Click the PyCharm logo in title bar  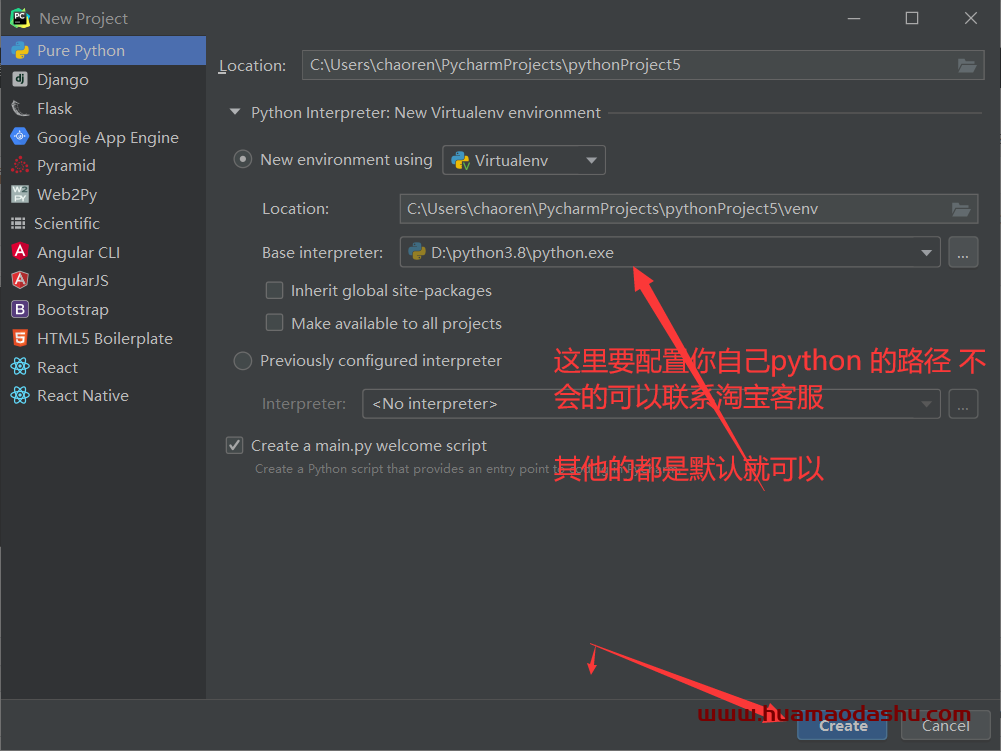coord(20,18)
